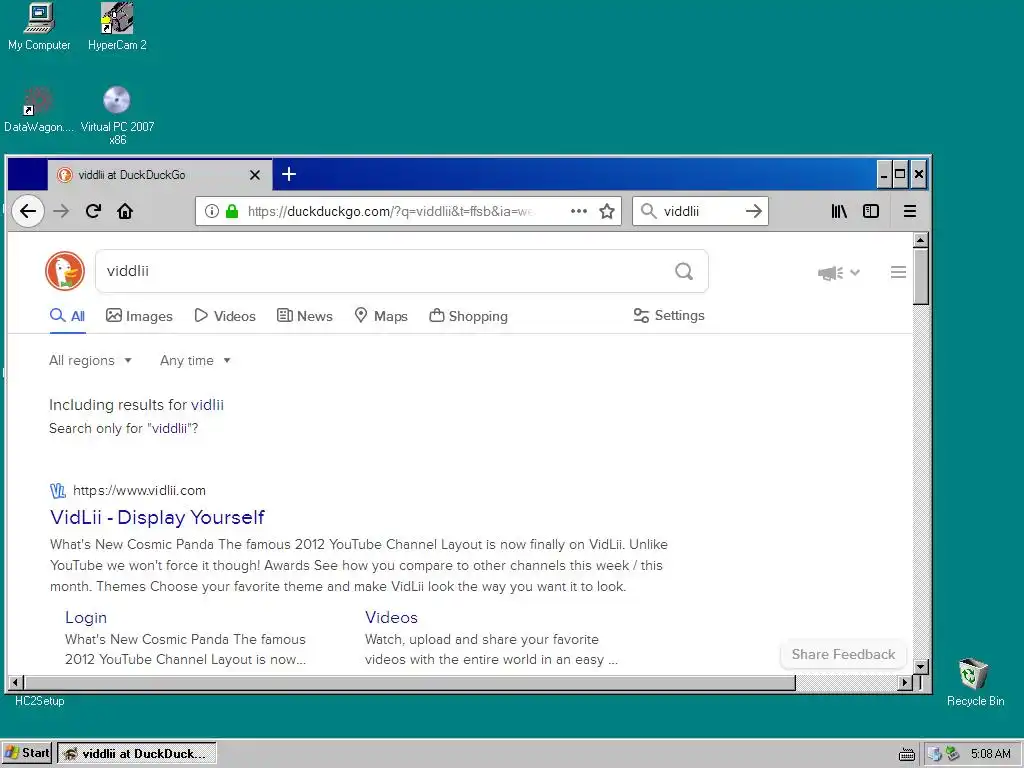Go to the browser home page
The height and width of the screenshot is (768, 1024).
(x=125, y=211)
